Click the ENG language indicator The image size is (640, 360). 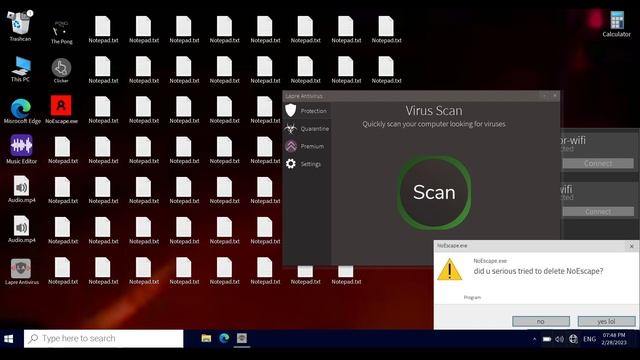pos(589,339)
